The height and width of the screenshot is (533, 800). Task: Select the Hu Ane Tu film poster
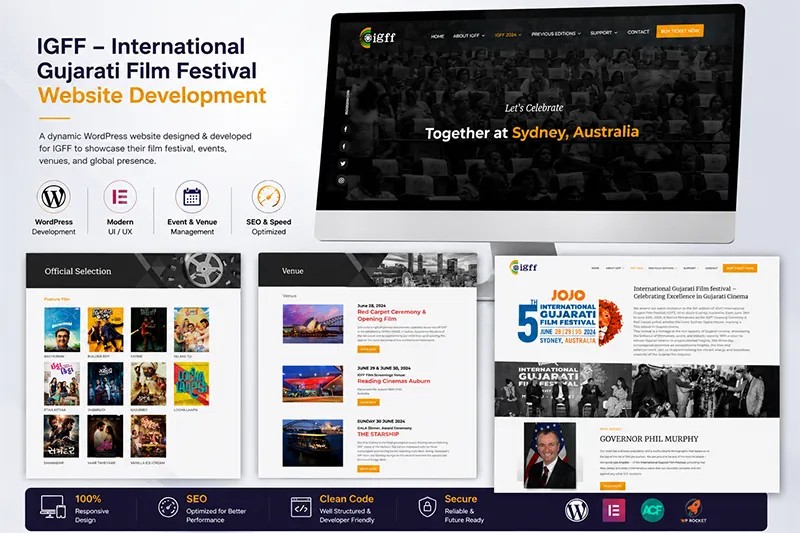coord(191,329)
